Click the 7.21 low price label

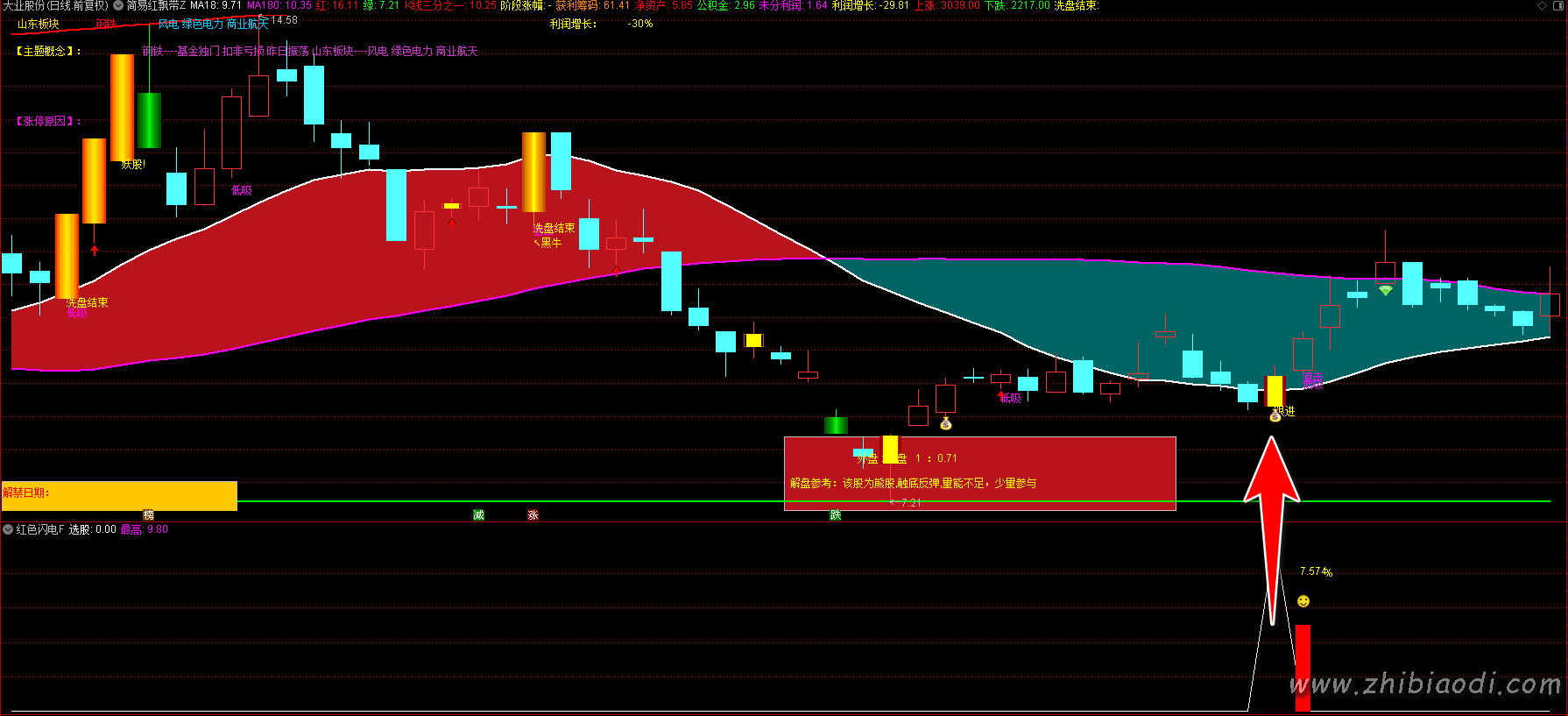pos(911,503)
